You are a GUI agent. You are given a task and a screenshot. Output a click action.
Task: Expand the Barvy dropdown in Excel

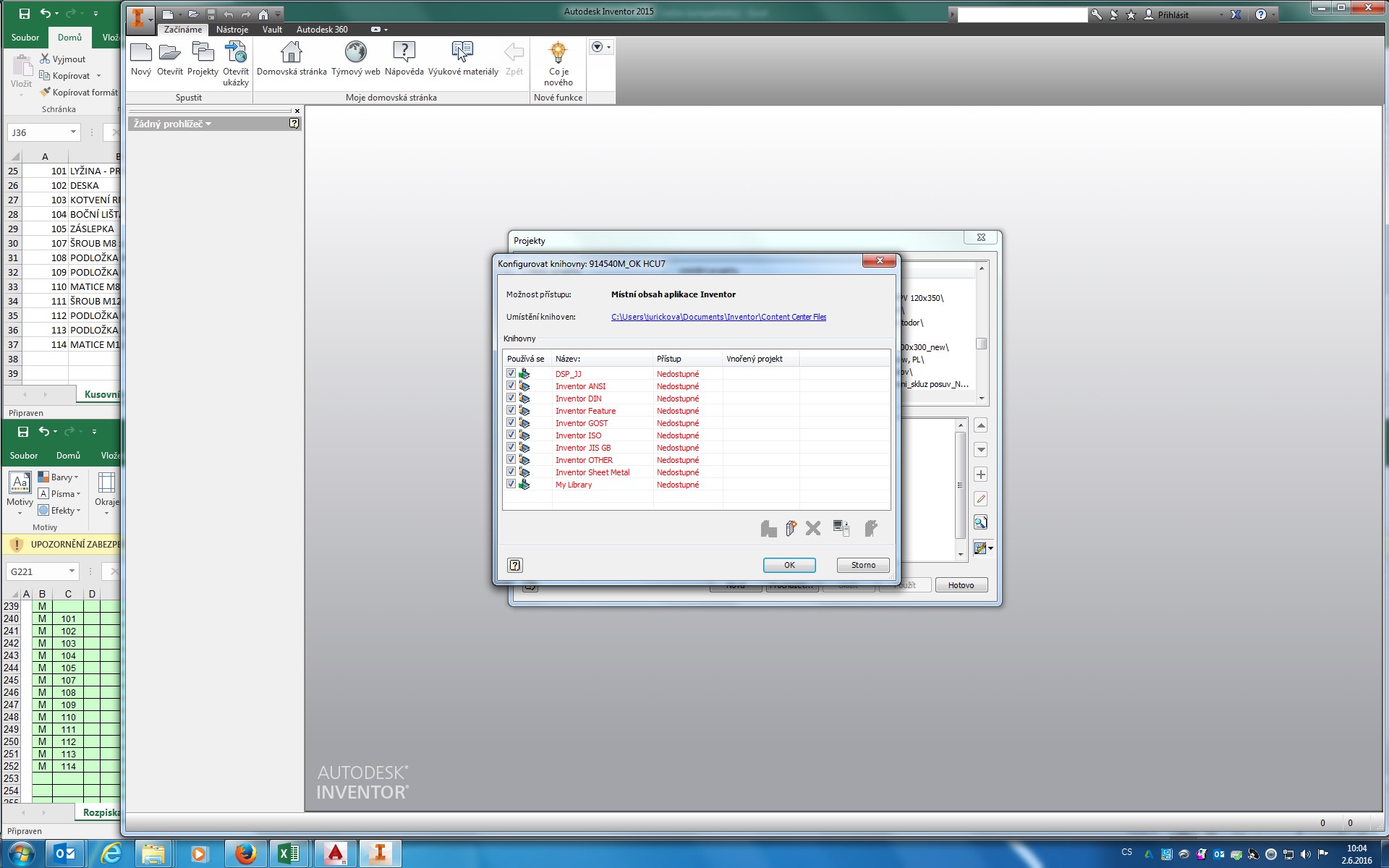pyautogui.click(x=76, y=477)
